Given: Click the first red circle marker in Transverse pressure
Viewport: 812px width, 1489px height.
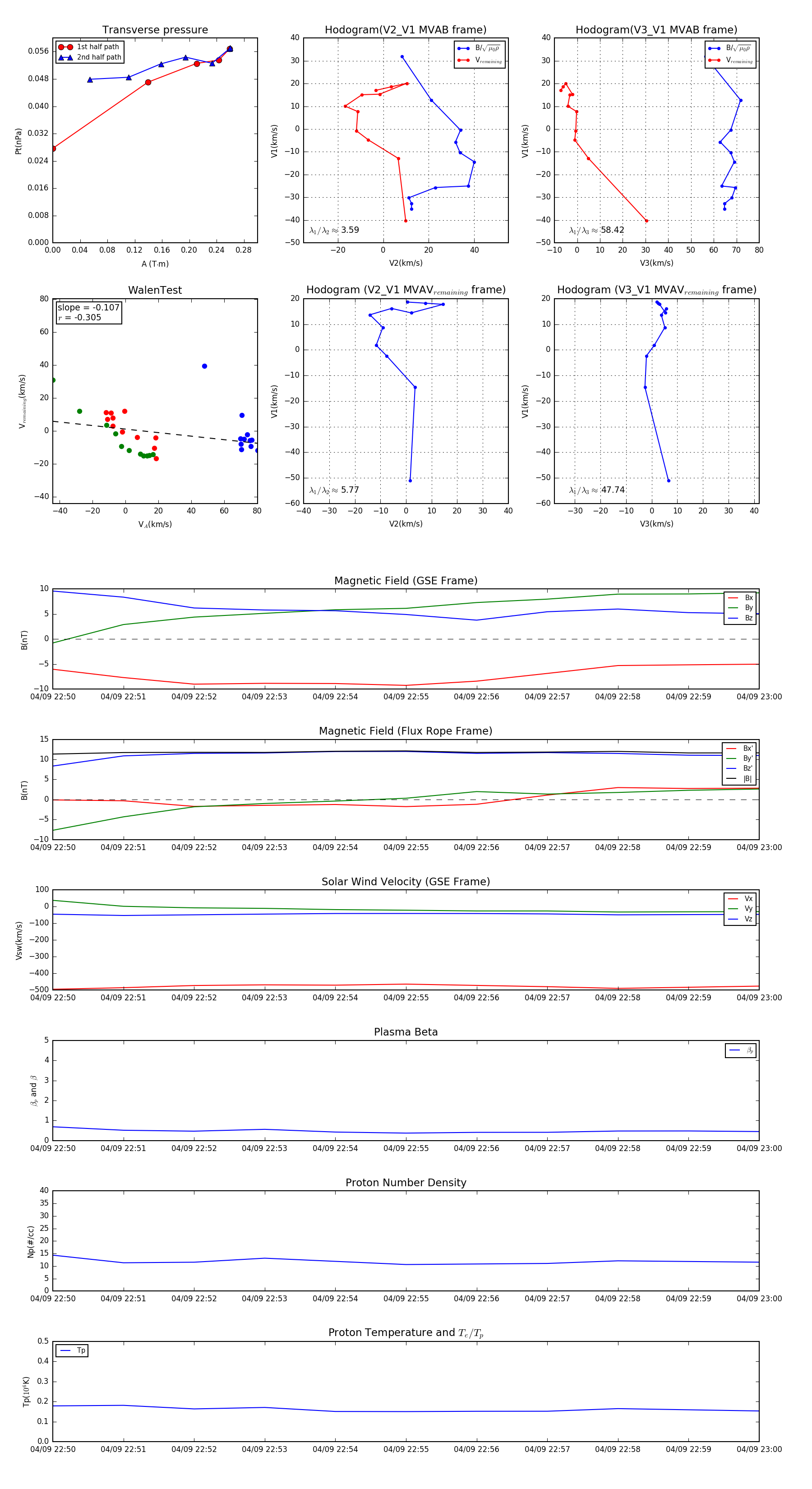Looking at the screenshot, I should click(53, 148).
